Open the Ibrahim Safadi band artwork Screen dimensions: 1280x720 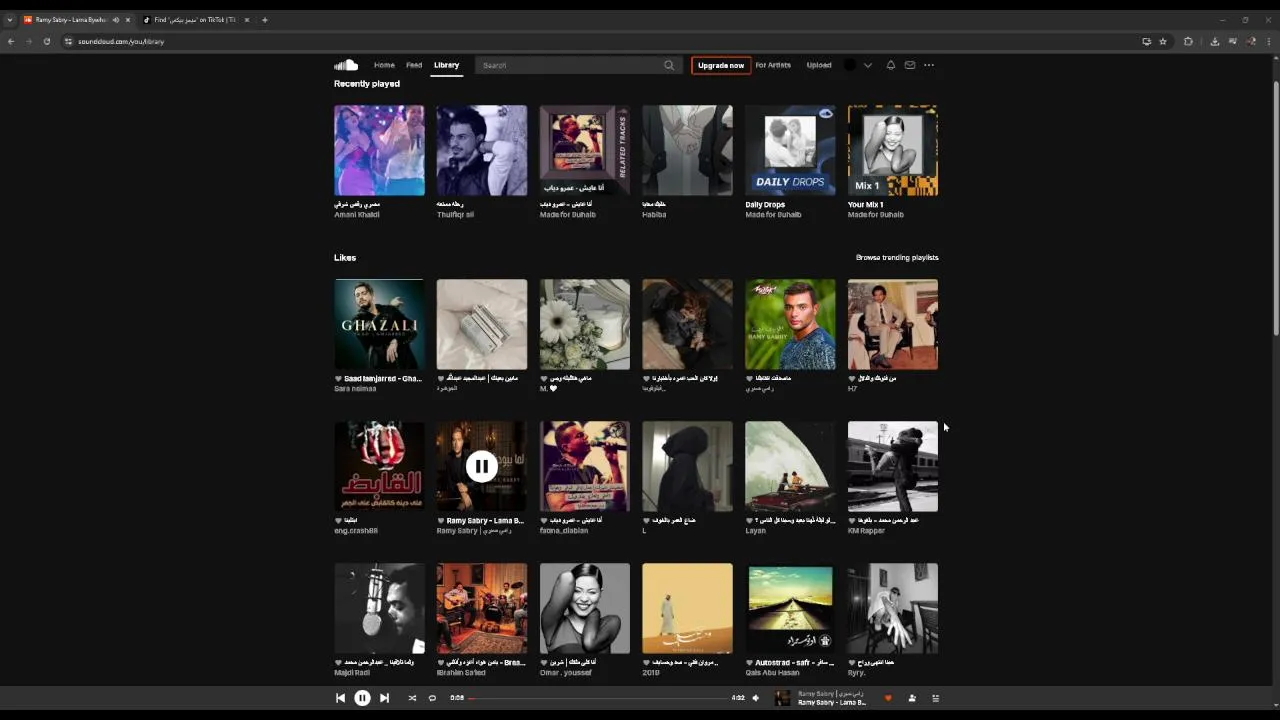pos(481,608)
